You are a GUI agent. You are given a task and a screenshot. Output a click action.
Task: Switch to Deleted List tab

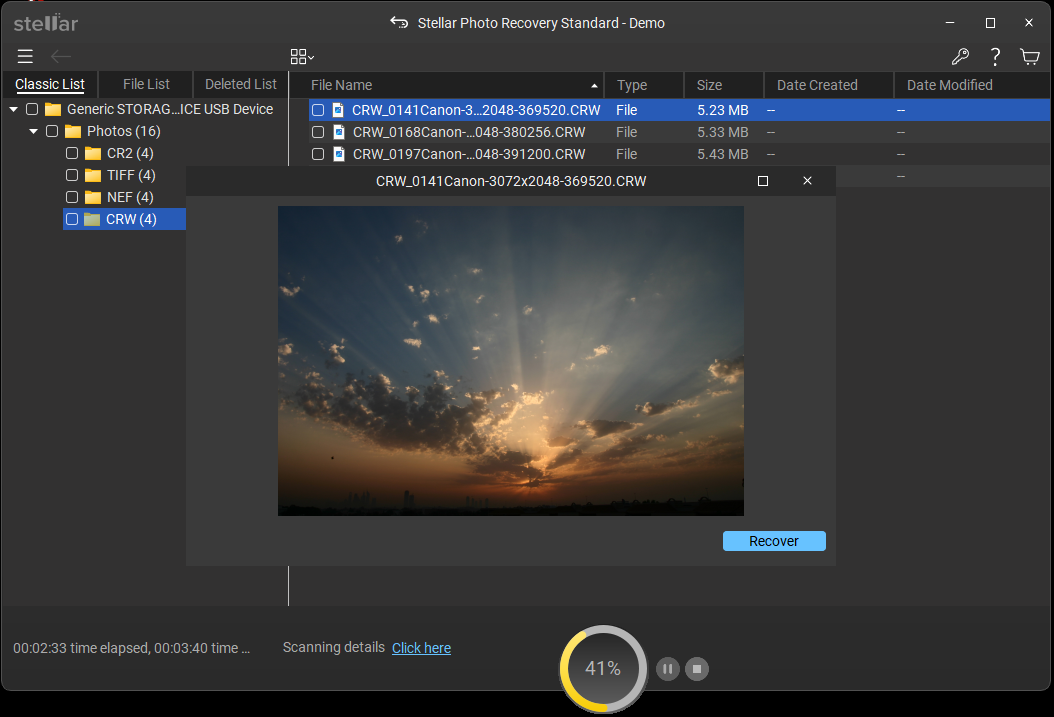click(241, 85)
